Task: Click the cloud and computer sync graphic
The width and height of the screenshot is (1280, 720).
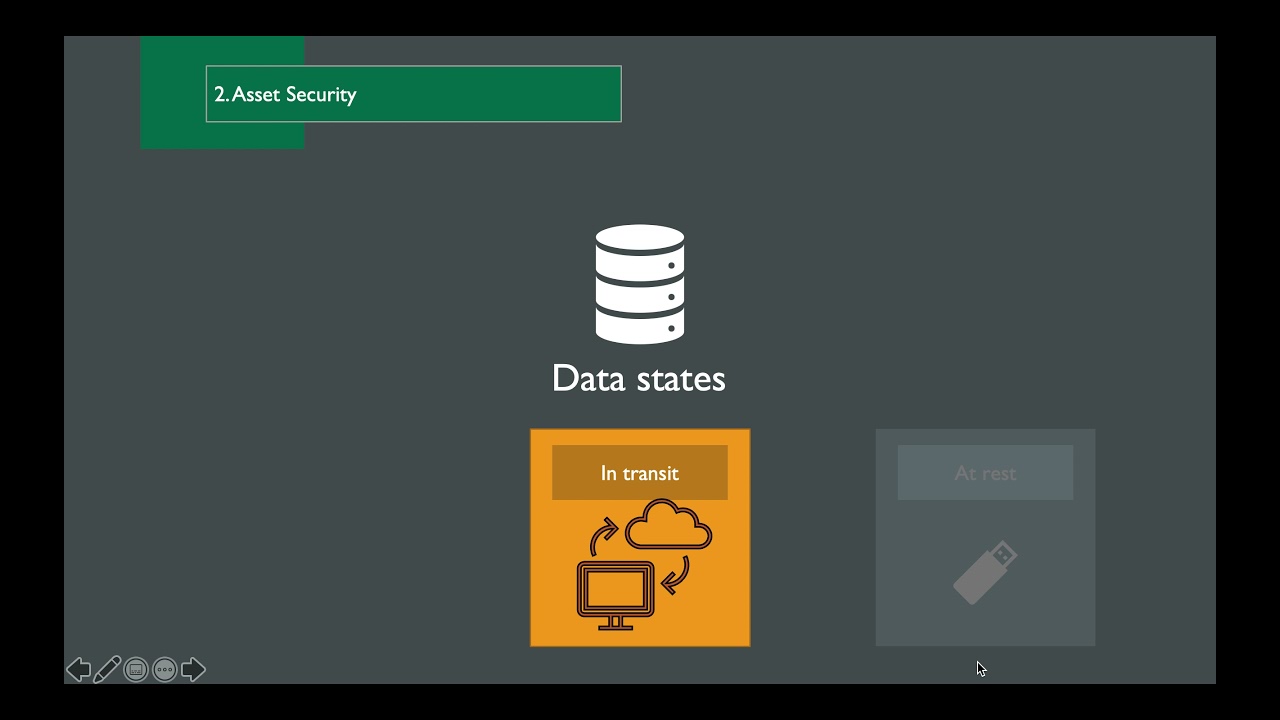Action: click(x=644, y=565)
